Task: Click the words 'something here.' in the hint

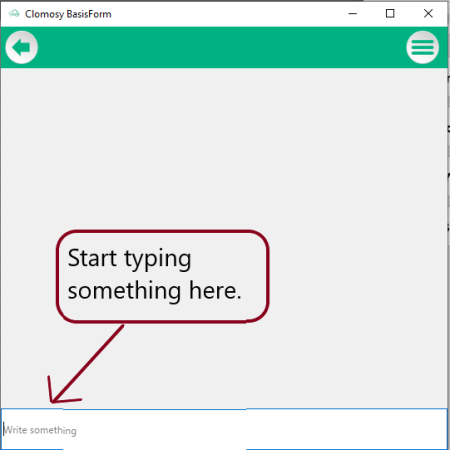Action: pyautogui.click(x=154, y=291)
